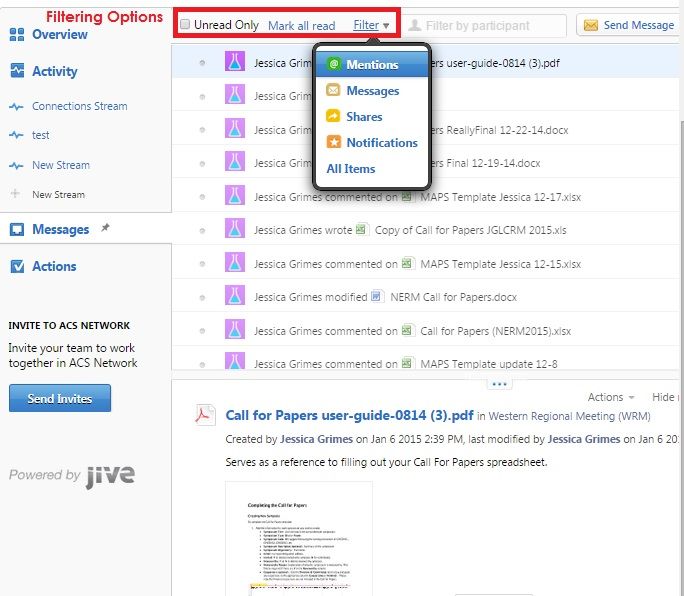This screenshot has height=596, width=684.
Task: Toggle read dot on first Jessica Grimes row
Action: [202, 63]
